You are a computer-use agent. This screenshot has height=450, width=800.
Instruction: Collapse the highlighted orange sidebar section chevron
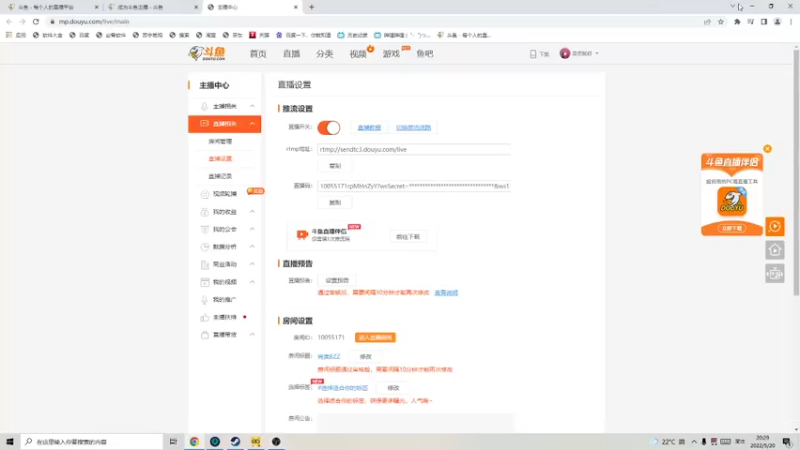[252, 123]
